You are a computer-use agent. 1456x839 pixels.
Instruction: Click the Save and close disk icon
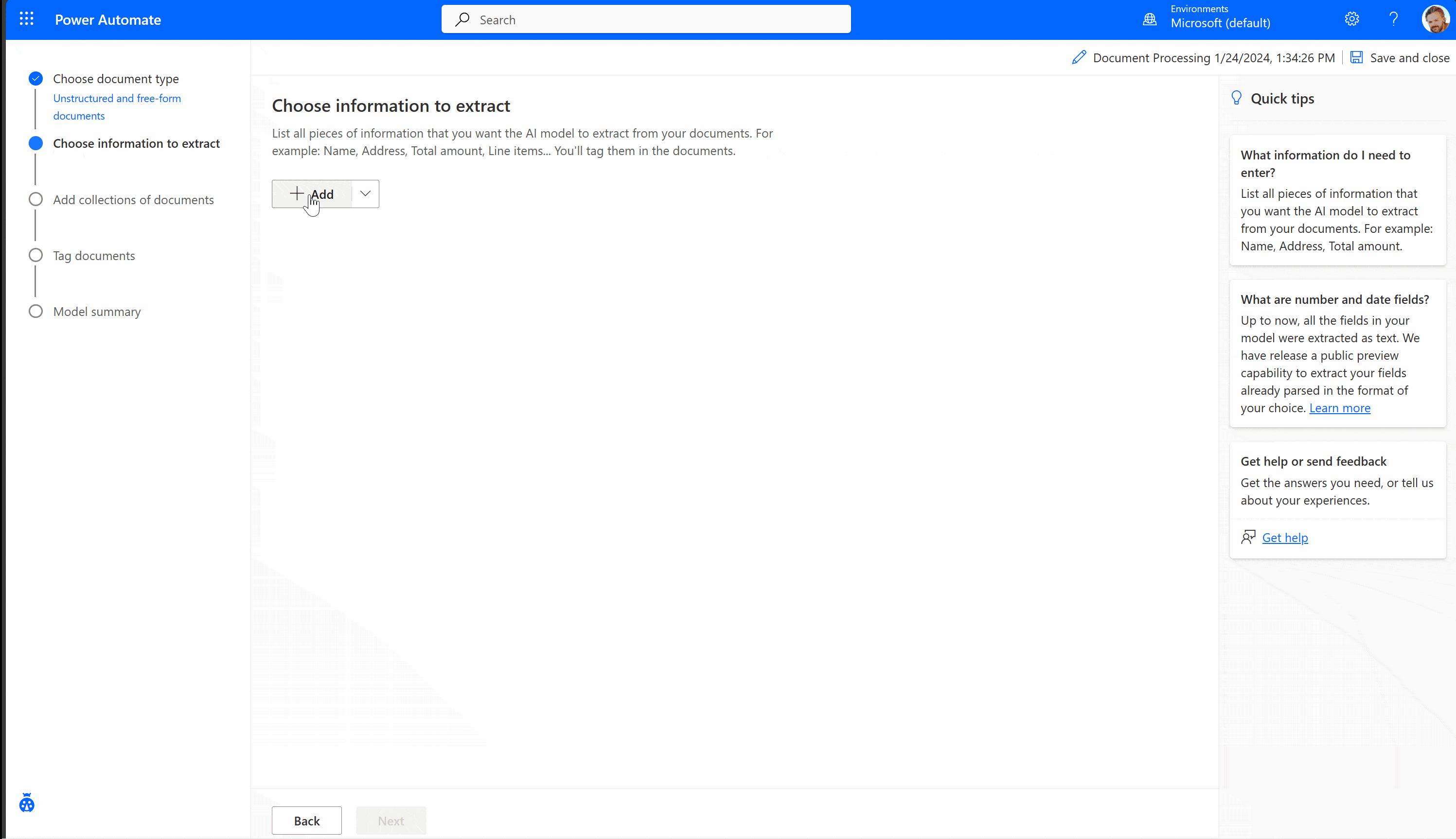[1356, 58]
